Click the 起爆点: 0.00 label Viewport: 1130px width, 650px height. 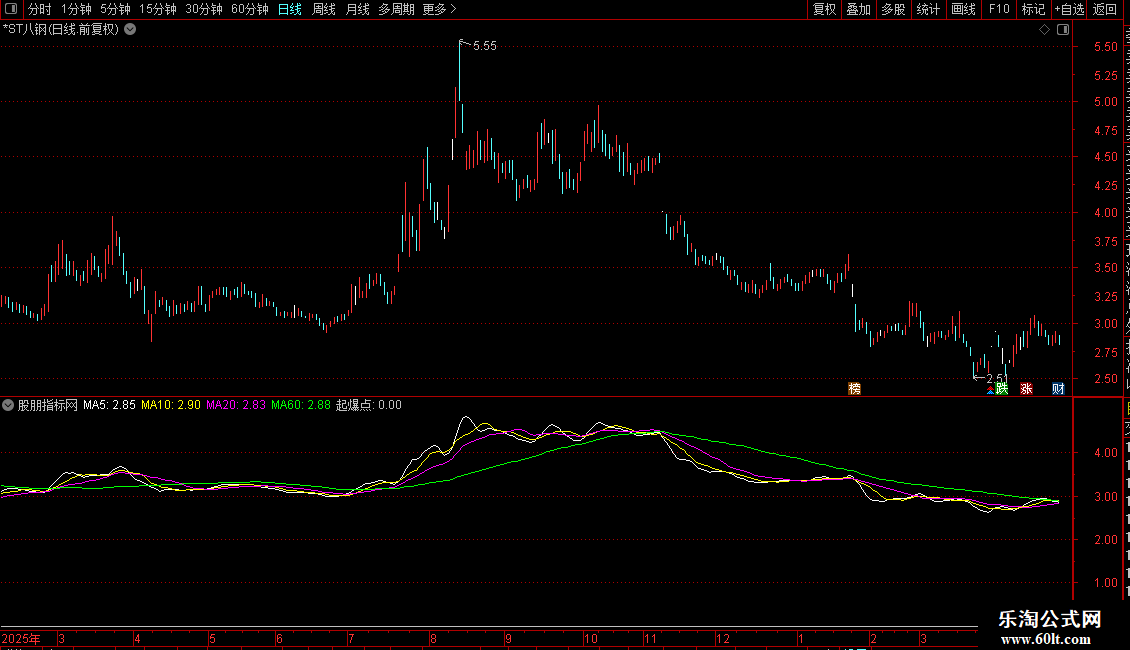[369, 405]
